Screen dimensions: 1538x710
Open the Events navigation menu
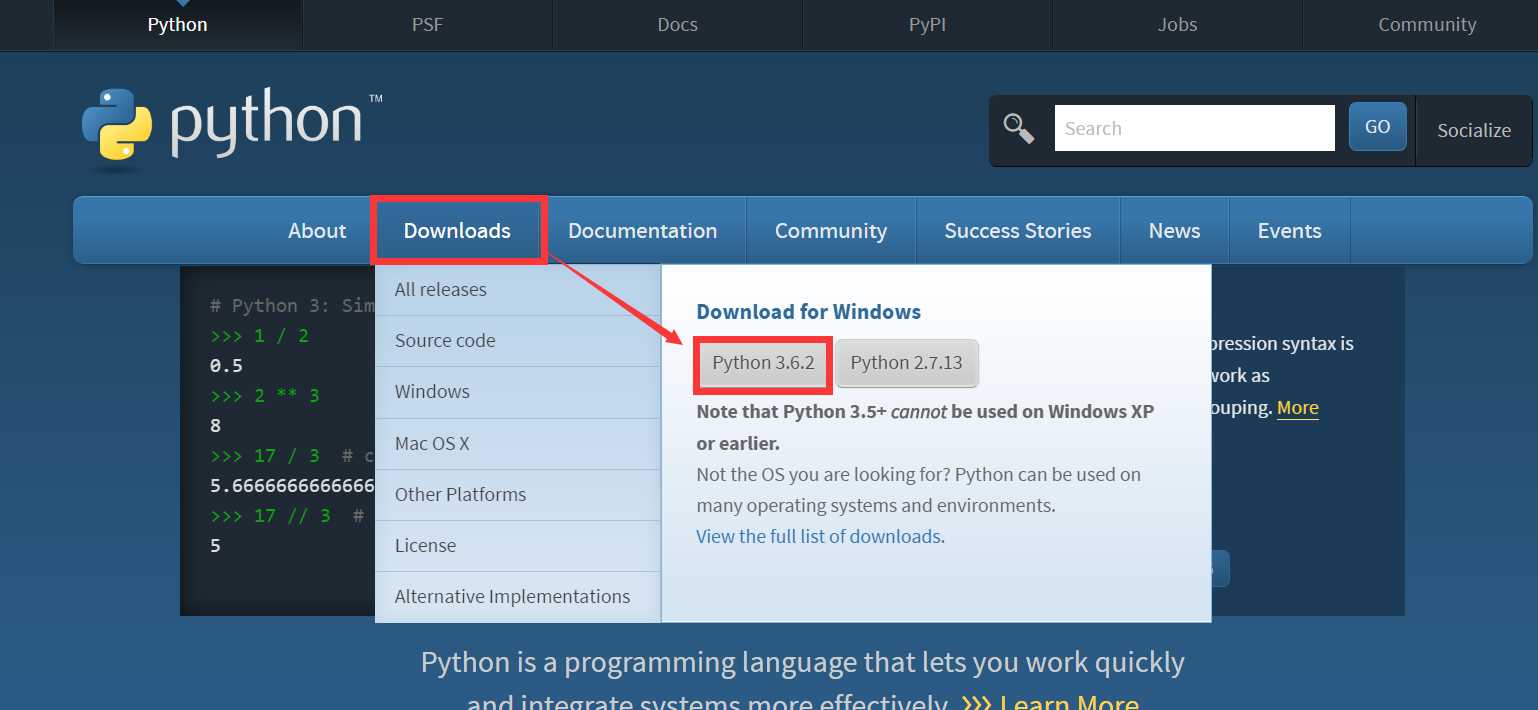pyautogui.click(x=1289, y=230)
